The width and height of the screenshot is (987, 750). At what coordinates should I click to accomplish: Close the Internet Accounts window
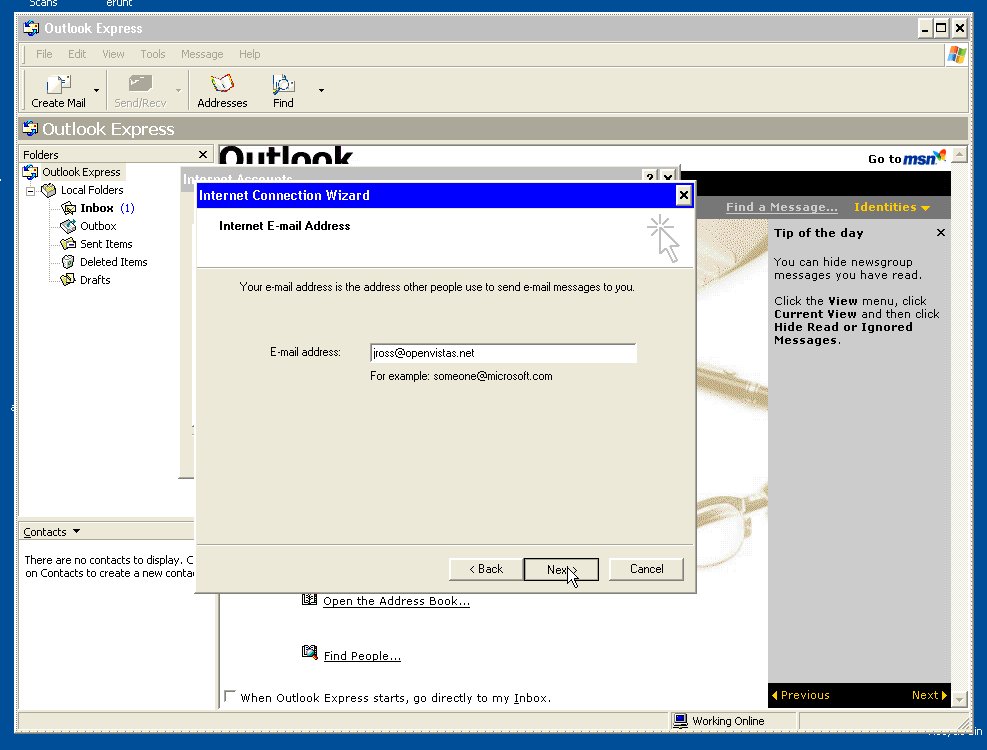[x=668, y=177]
